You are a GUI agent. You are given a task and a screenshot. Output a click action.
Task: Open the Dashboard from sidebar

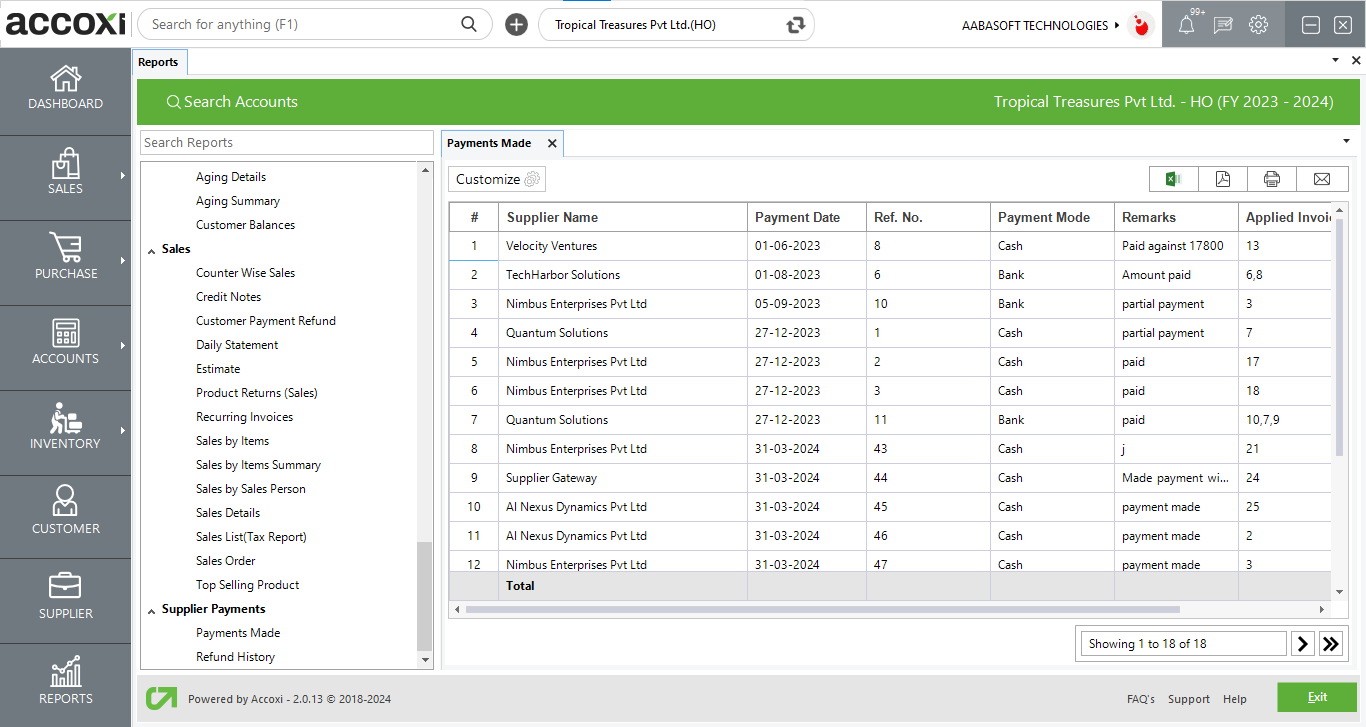point(65,88)
